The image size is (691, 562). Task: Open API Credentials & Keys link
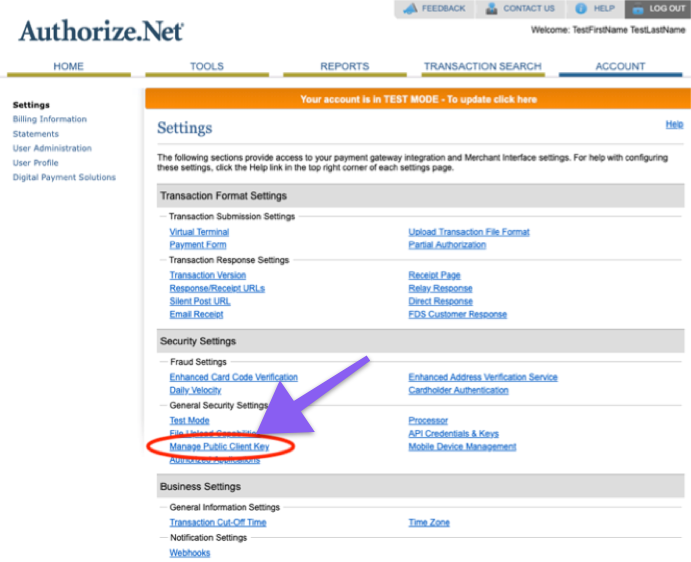point(453,434)
